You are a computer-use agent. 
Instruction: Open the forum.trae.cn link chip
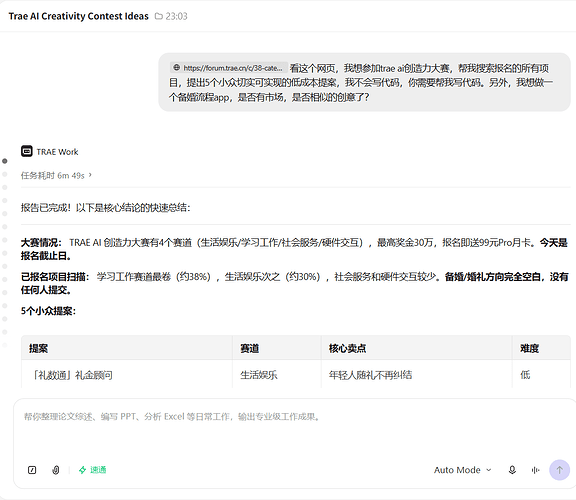(229, 68)
